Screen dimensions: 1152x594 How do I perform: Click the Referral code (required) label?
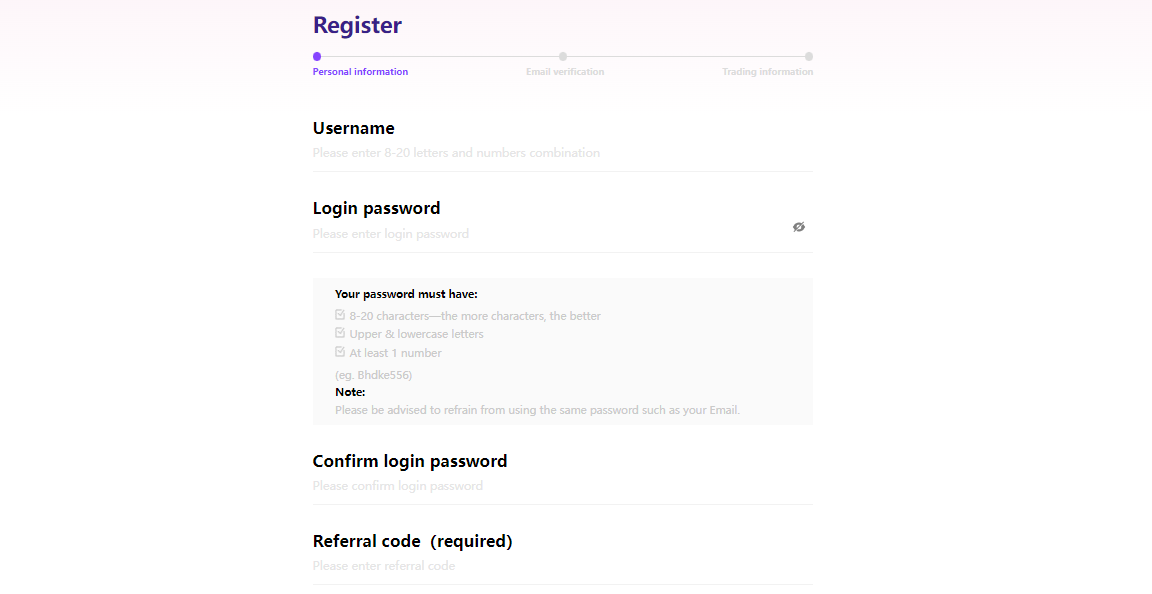pyautogui.click(x=412, y=541)
